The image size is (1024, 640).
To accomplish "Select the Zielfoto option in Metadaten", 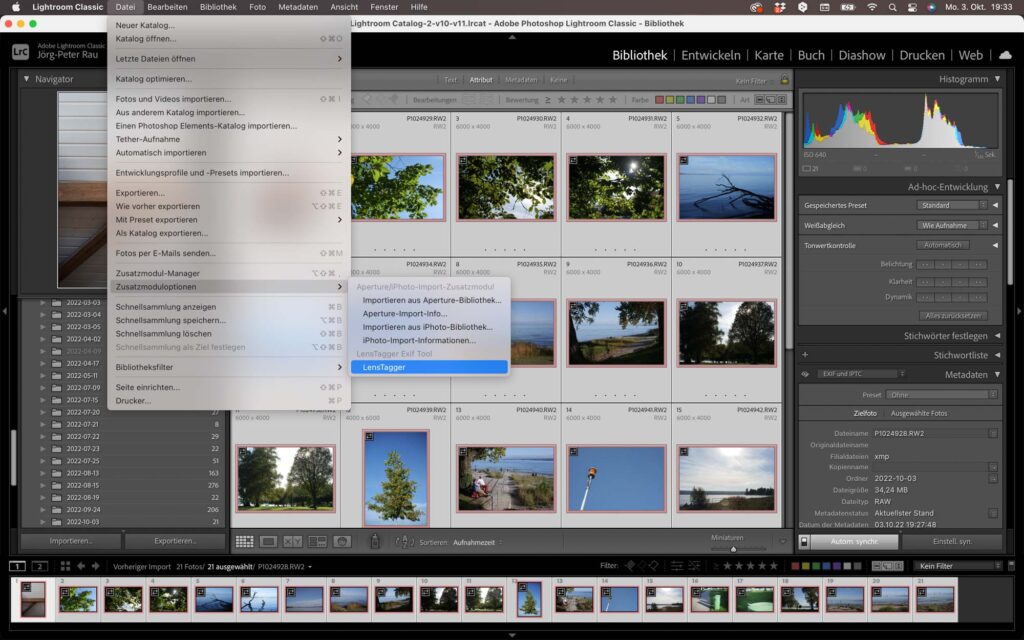I will (865, 413).
